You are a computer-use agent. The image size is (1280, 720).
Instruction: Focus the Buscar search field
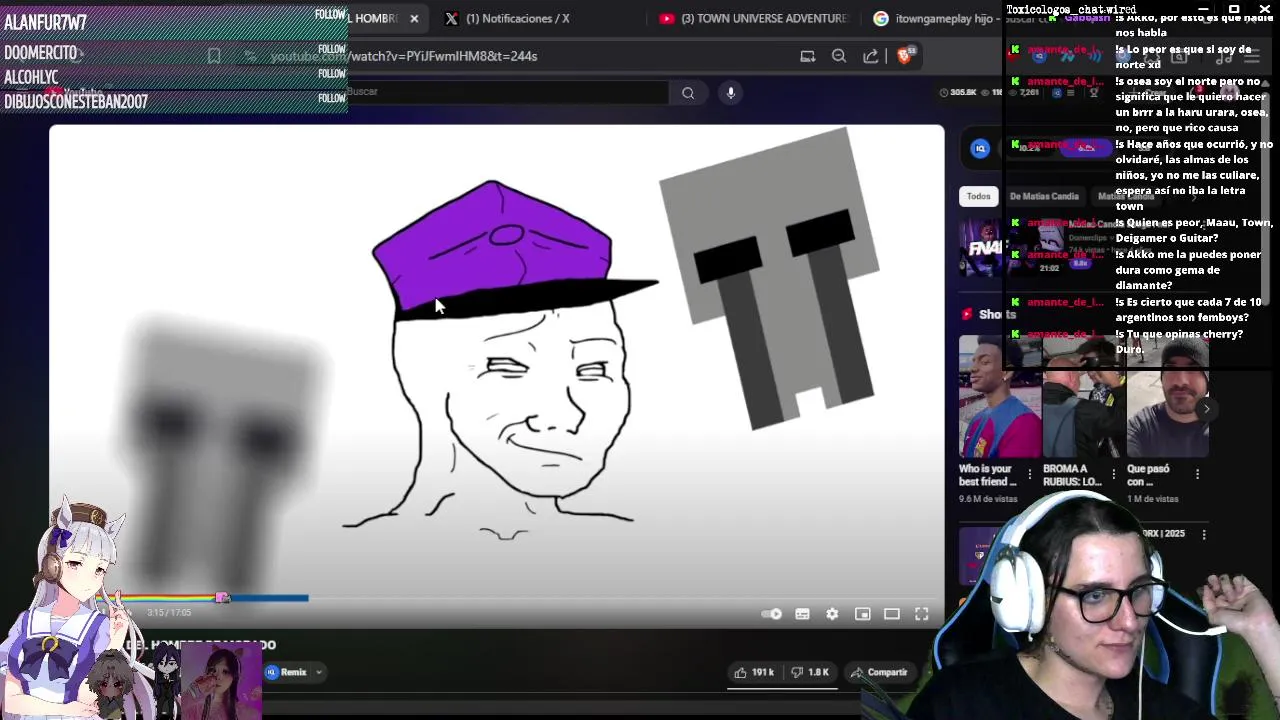point(507,92)
